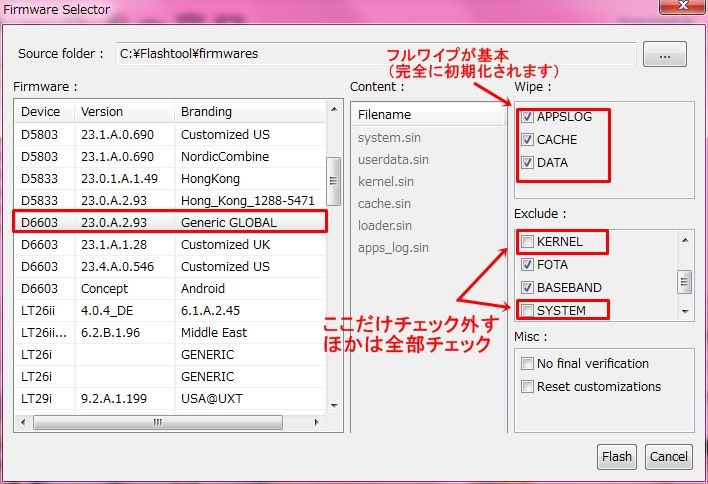Select LT29i USA@UXT firmware row

click(170, 399)
